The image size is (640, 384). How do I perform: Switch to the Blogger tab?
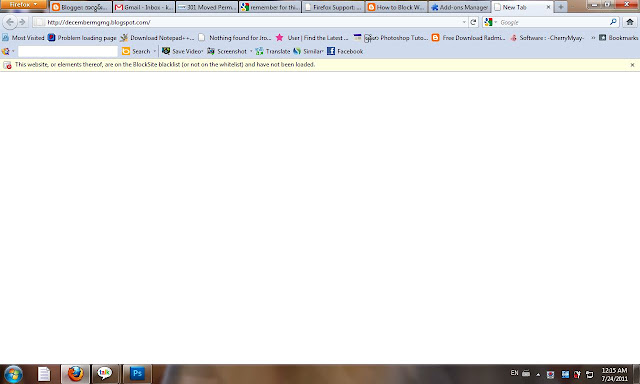click(x=81, y=7)
